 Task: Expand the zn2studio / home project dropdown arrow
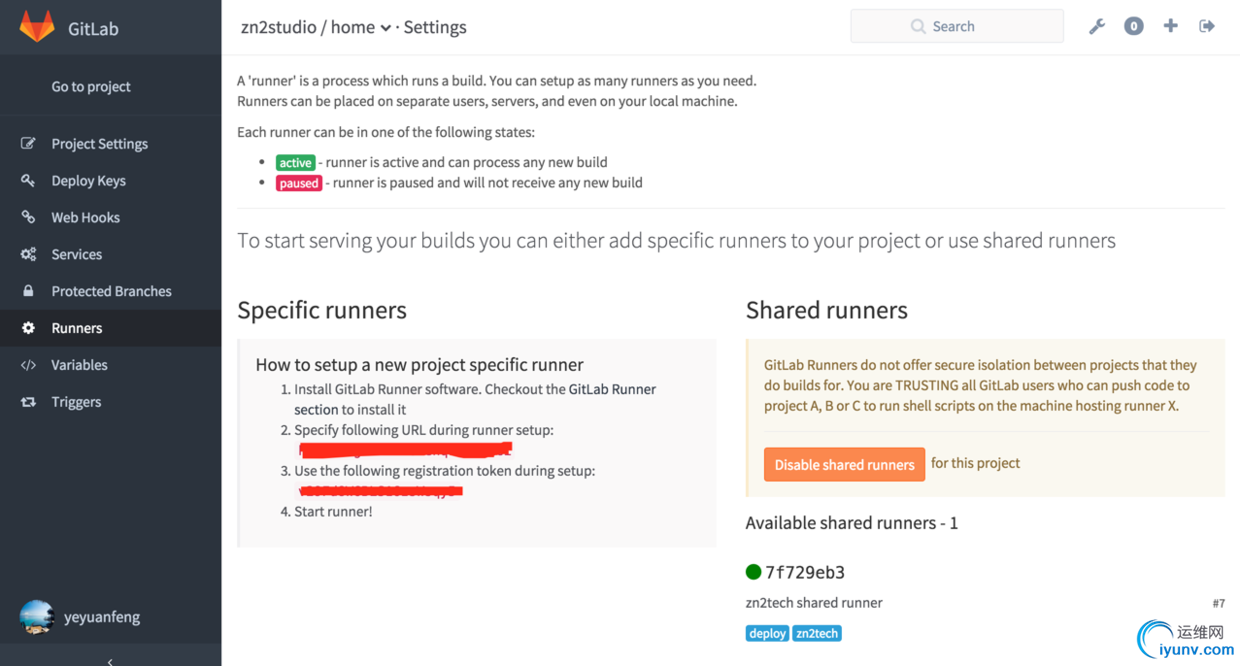click(x=385, y=28)
